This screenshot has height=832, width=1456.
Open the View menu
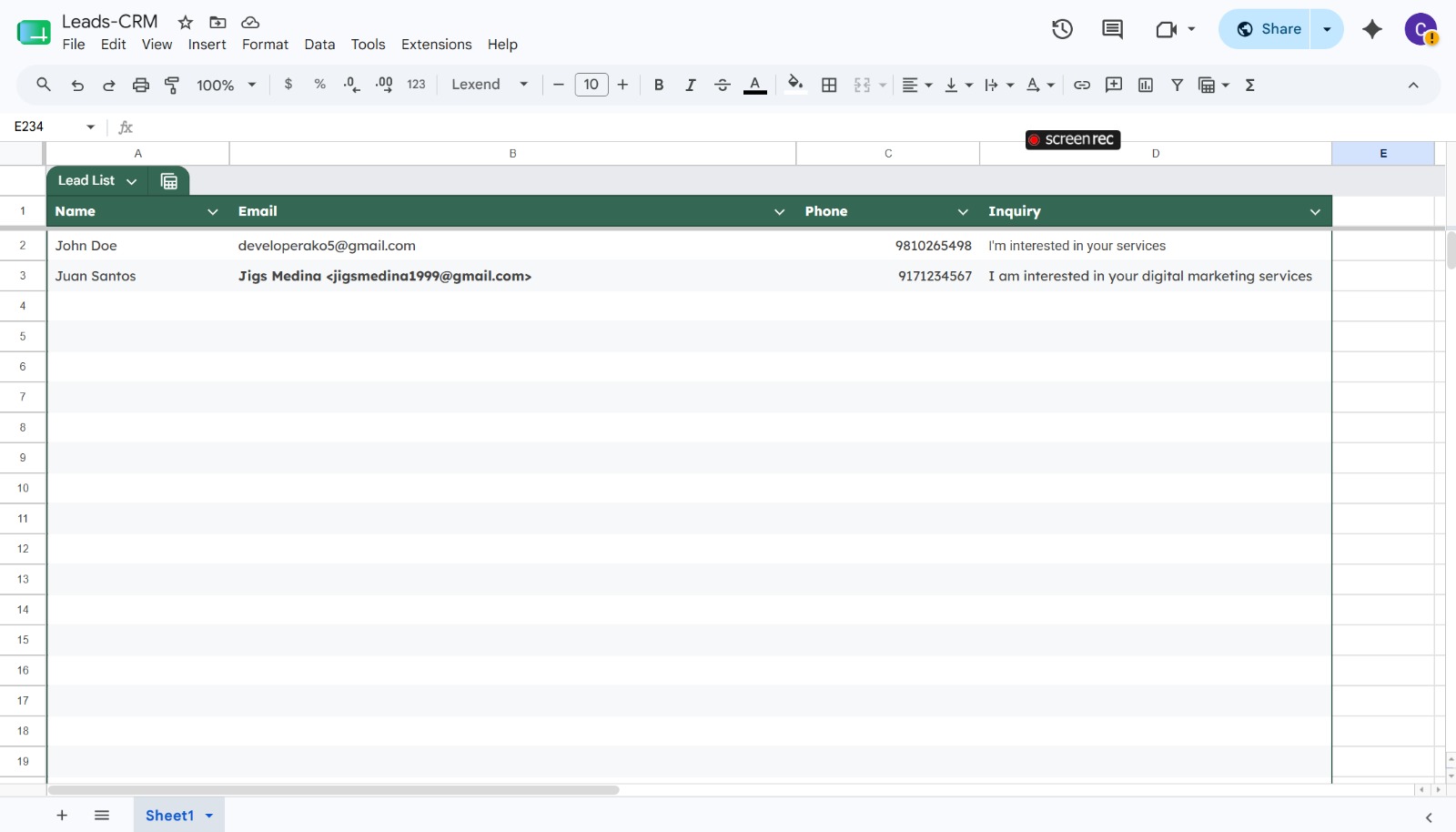click(x=157, y=45)
